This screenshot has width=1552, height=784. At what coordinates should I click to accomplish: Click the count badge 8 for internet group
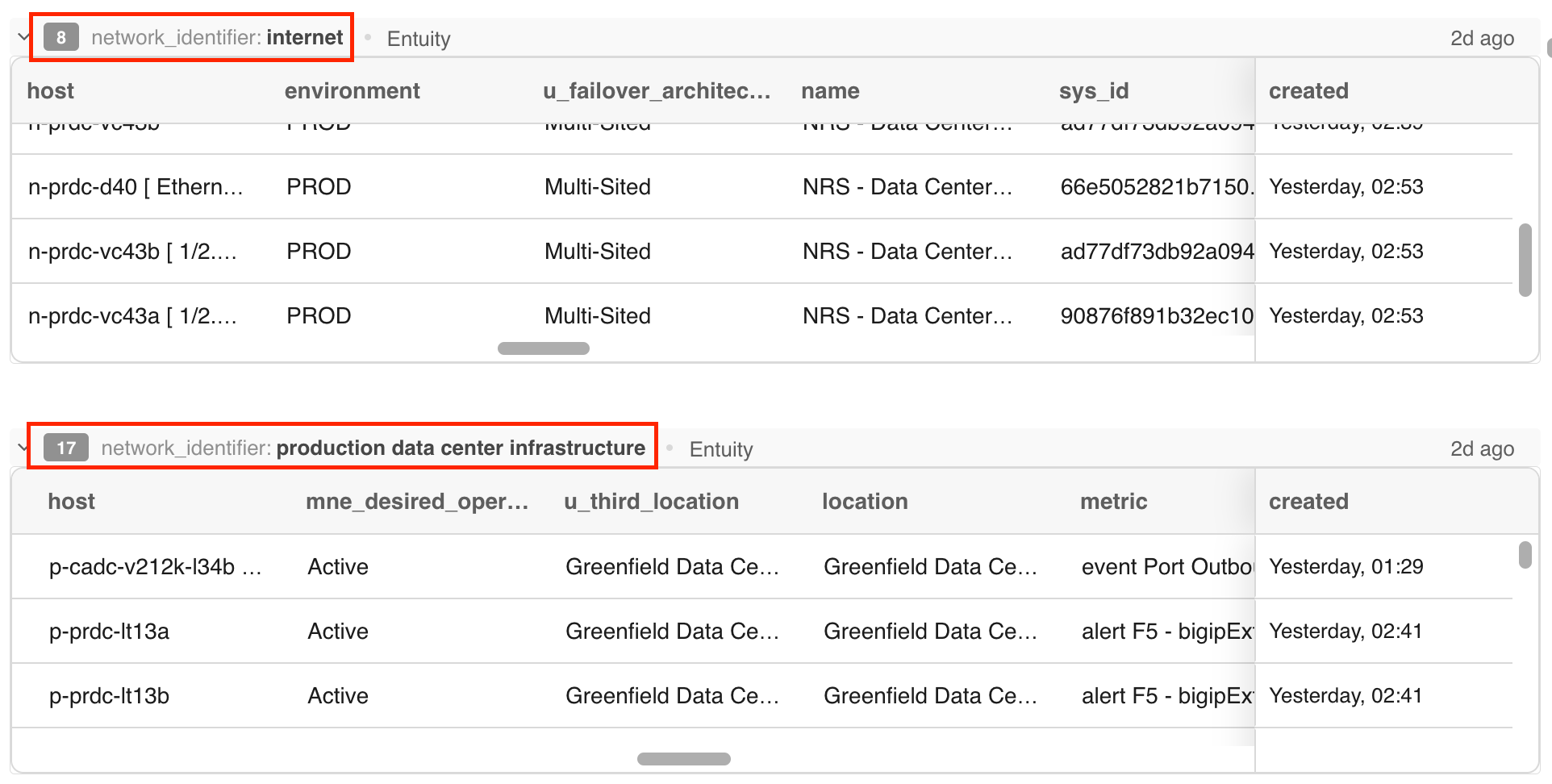pos(61,37)
